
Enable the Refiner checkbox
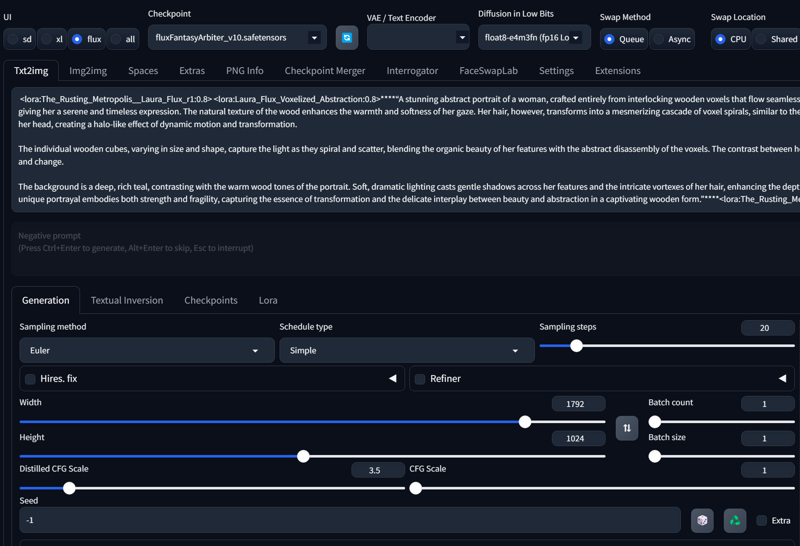point(420,379)
